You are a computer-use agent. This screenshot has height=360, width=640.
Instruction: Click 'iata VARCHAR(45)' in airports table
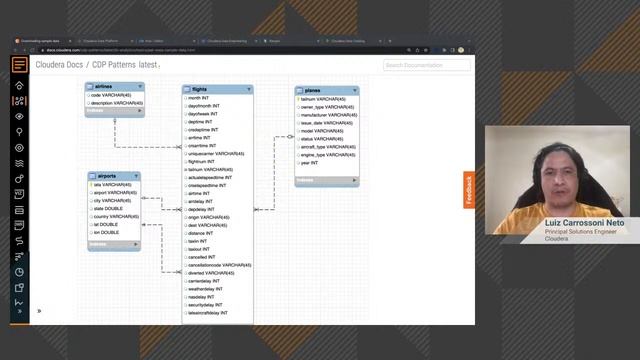113,185
